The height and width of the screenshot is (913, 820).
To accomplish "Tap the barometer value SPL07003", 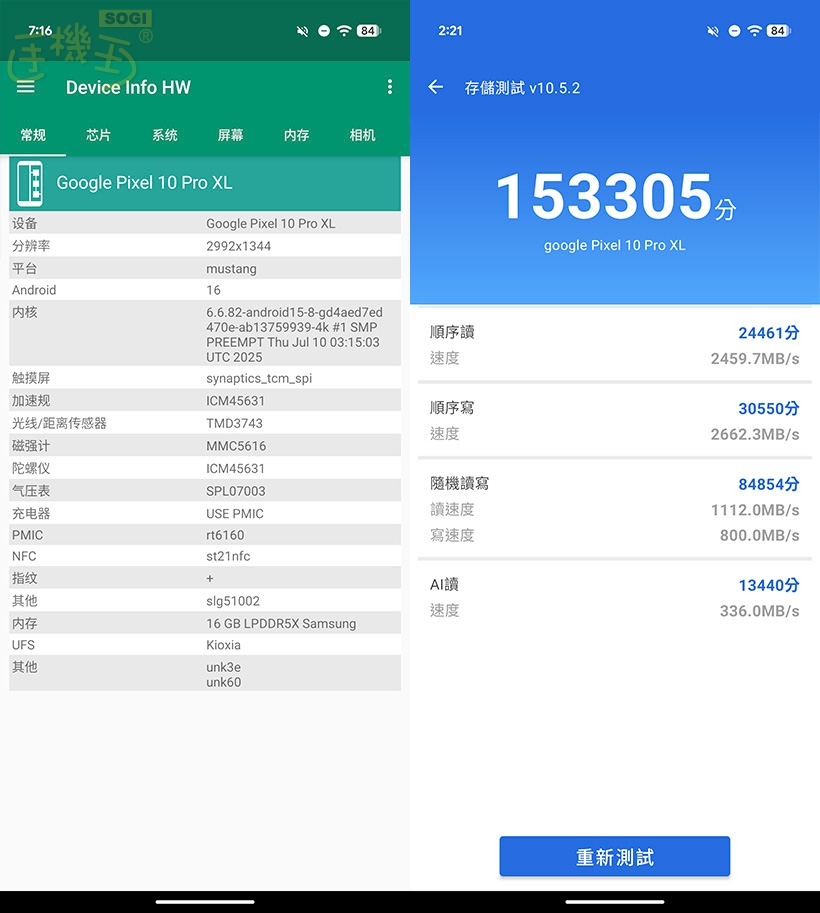I will click(x=236, y=491).
